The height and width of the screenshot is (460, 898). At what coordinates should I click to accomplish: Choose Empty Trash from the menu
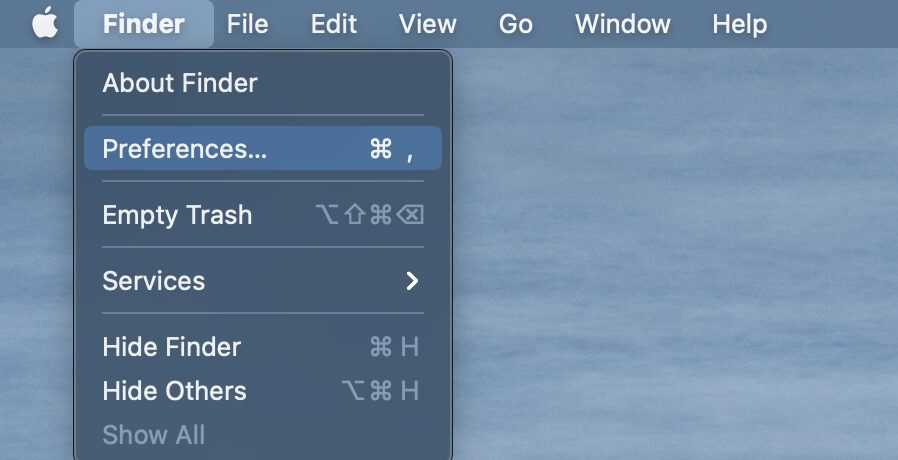(263, 215)
